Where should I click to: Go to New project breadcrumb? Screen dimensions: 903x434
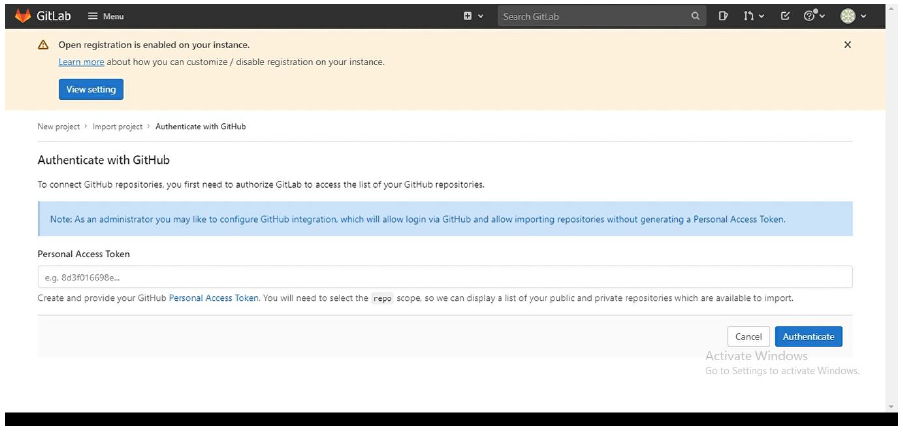point(59,126)
